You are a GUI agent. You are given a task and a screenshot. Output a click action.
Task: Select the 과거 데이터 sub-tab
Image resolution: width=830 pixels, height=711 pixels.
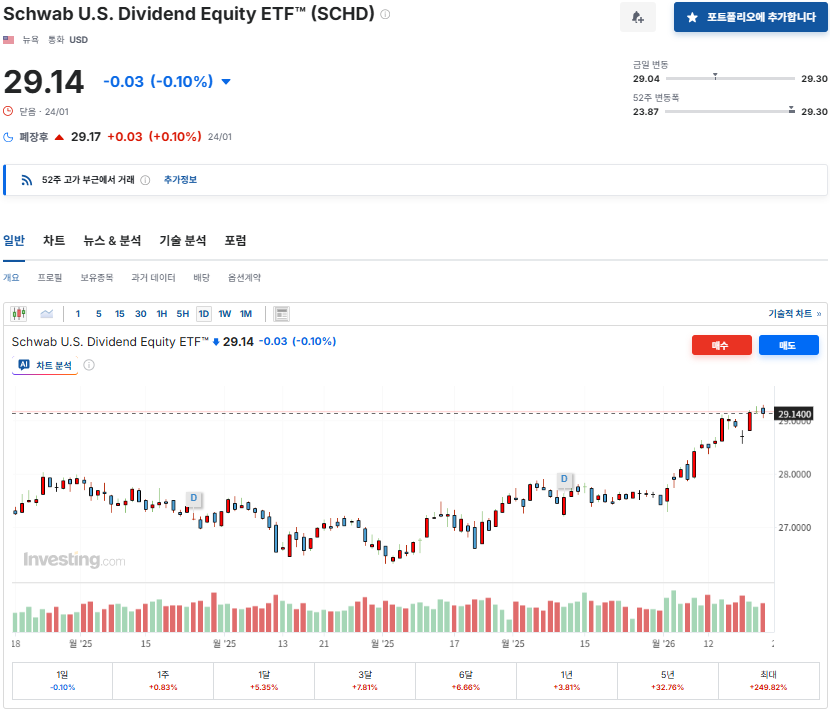pyautogui.click(x=153, y=277)
